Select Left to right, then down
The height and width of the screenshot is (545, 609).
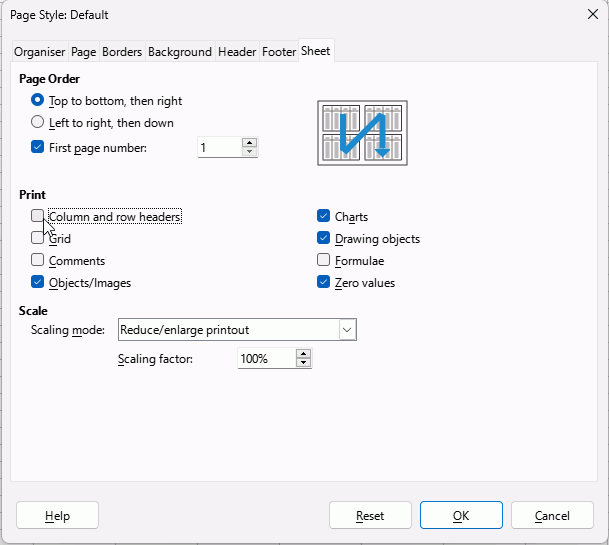pos(37,122)
